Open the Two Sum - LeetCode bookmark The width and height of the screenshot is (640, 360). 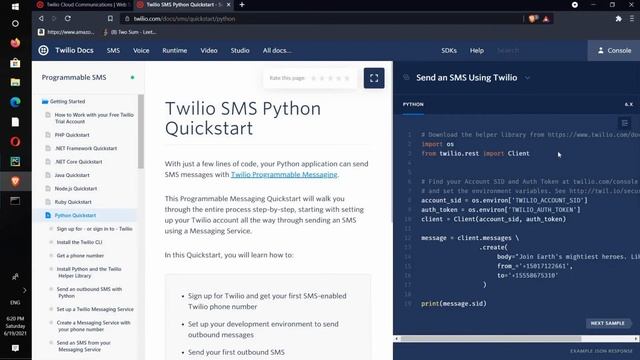(x=130, y=32)
